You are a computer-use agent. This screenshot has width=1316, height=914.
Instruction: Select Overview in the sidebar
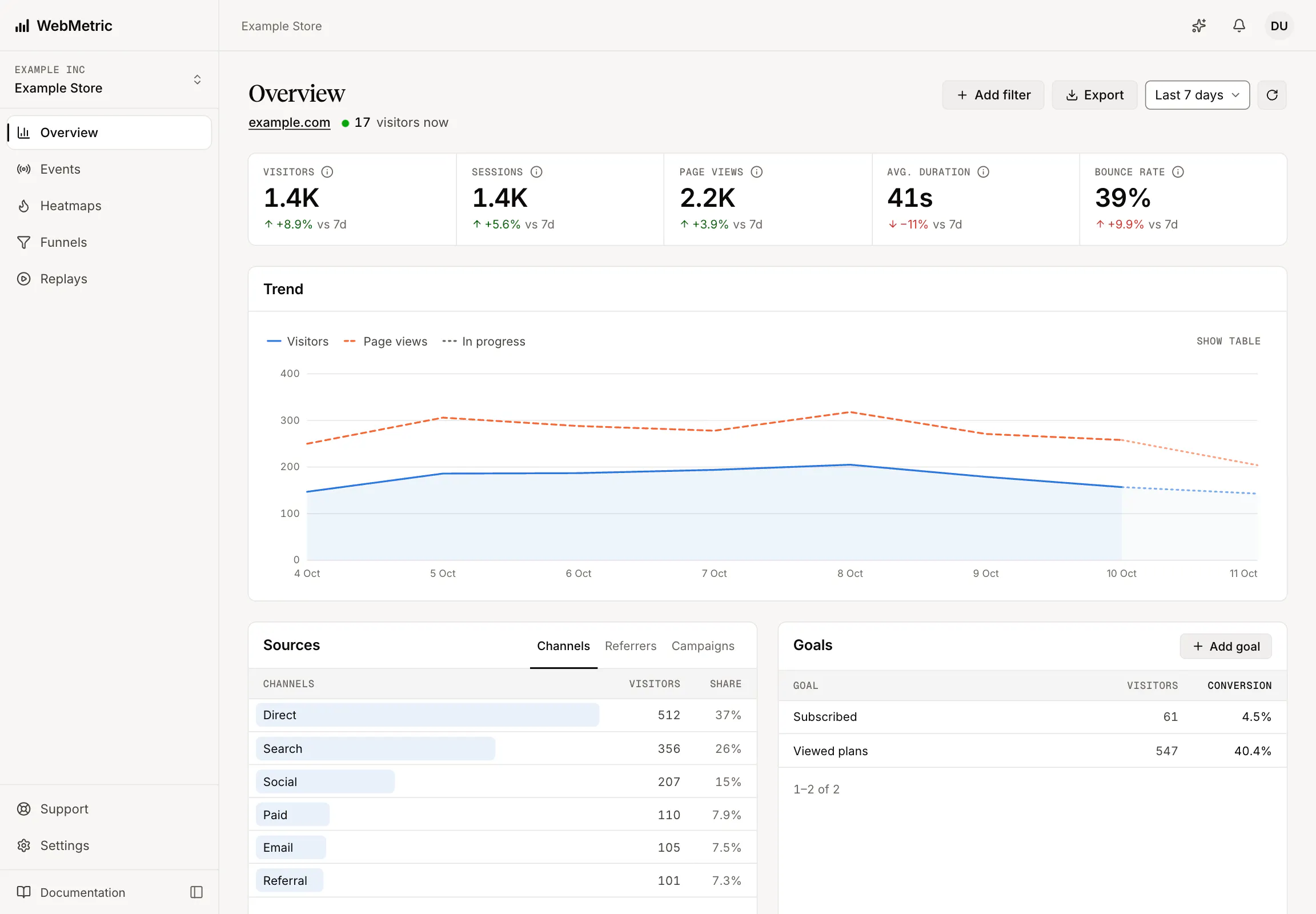(x=109, y=133)
